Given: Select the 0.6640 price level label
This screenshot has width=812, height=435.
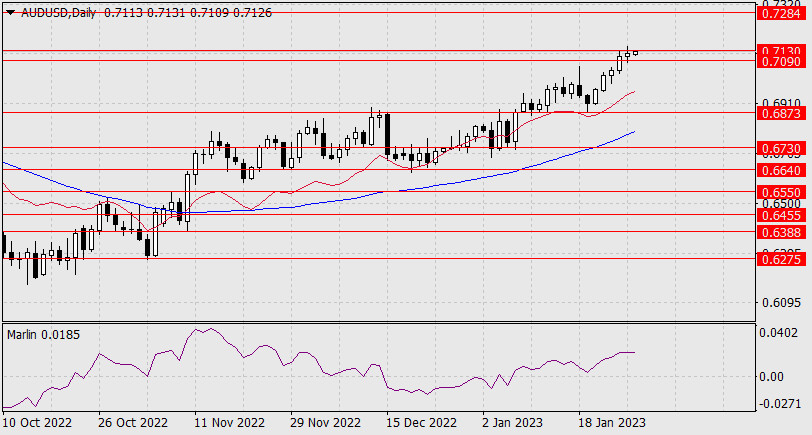Looking at the screenshot, I should 781,170.
